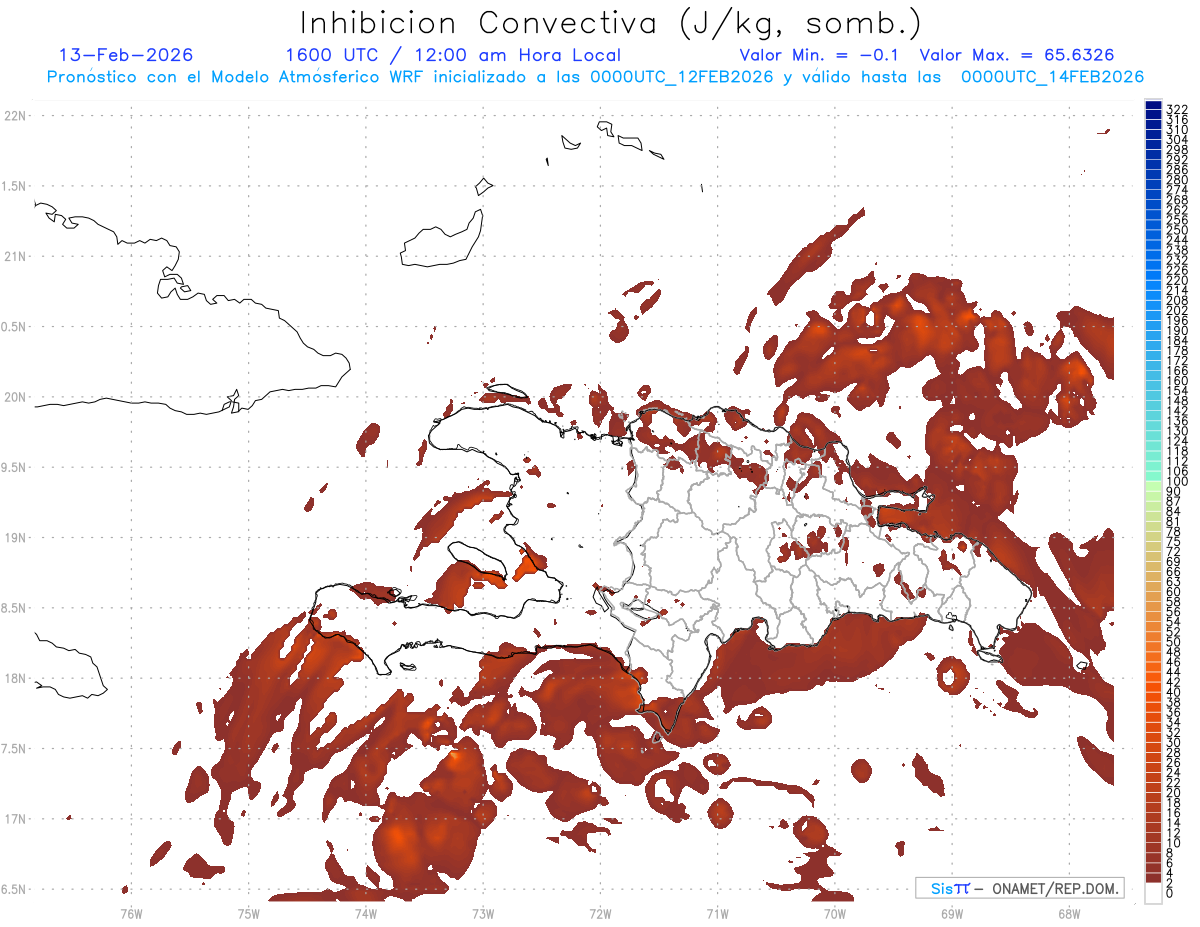Click the '6.5N' latitude label
The width and height of the screenshot is (1200, 927).
tap(15, 890)
